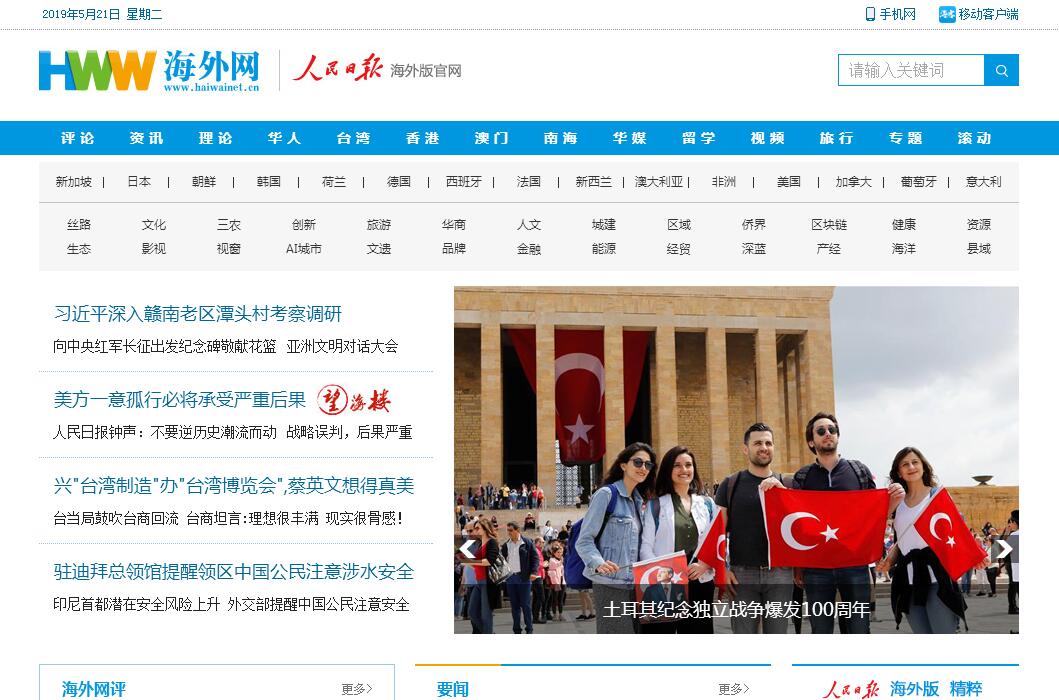Image resolution: width=1059 pixels, height=700 pixels.
Task: Select 台湾 in the blue navigation bar
Action: tap(353, 138)
